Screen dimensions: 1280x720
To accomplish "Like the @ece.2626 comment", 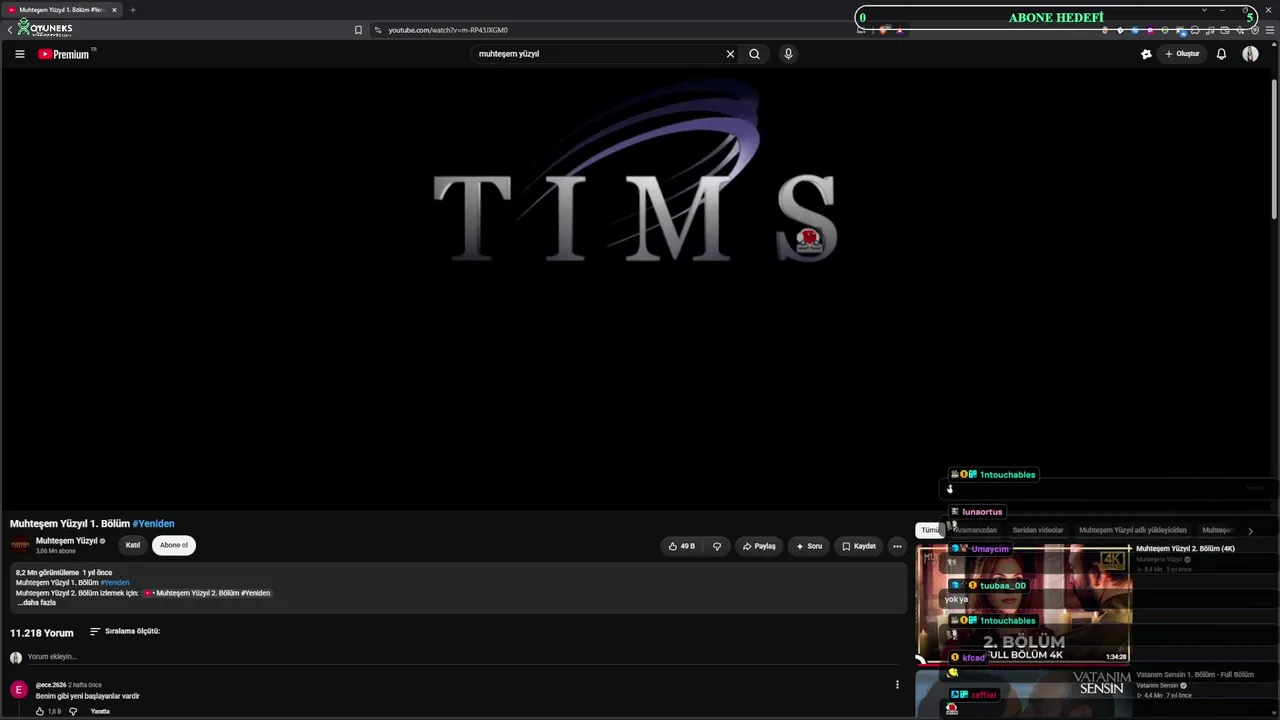I will tap(40, 711).
